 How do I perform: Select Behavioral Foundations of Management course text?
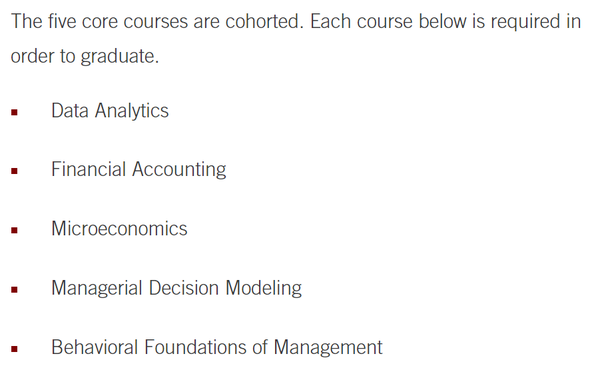coord(217,347)
